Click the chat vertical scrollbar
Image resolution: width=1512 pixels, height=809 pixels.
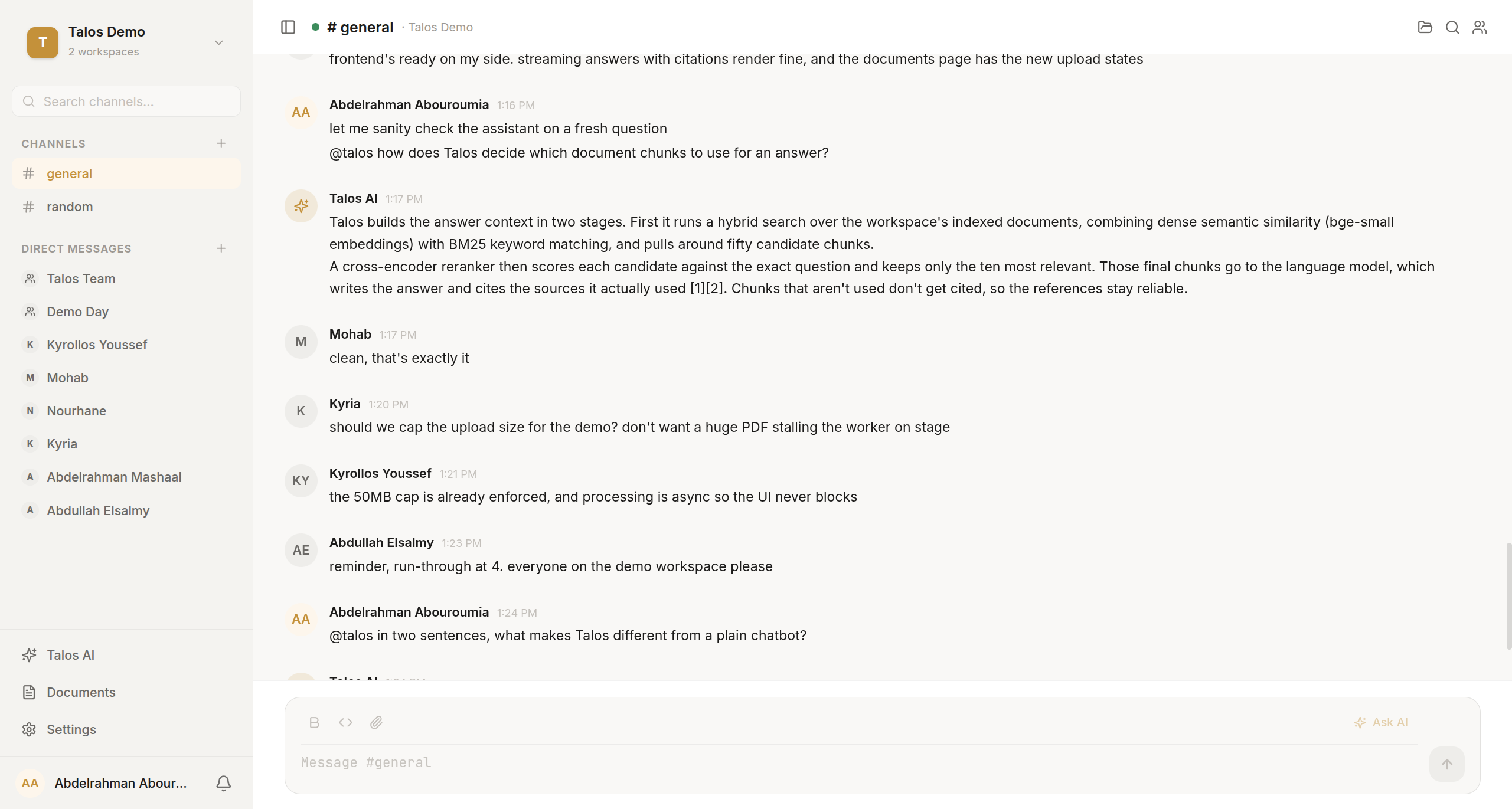(x=1508, y=596)
